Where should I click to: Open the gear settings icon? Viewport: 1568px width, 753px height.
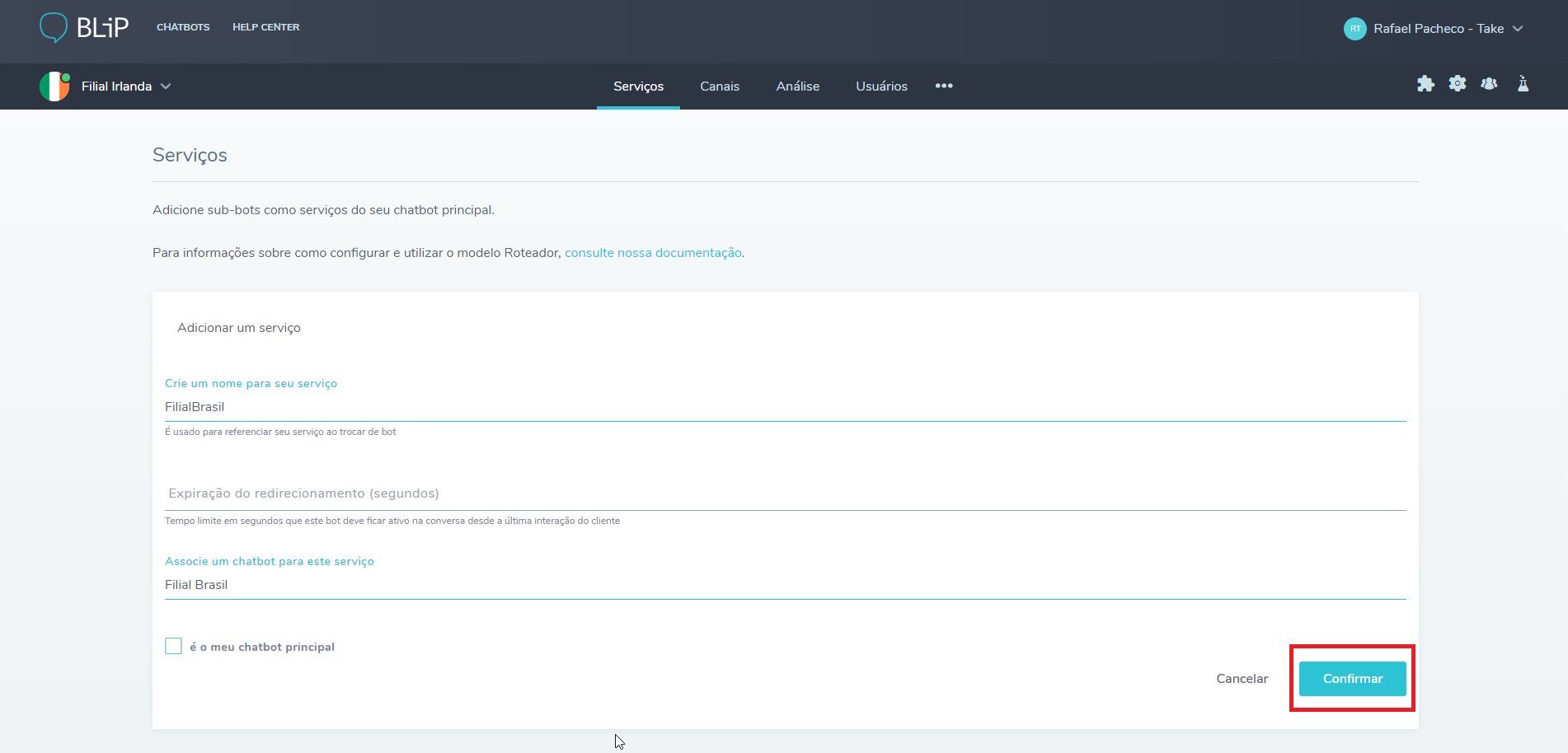(1458, 84)
